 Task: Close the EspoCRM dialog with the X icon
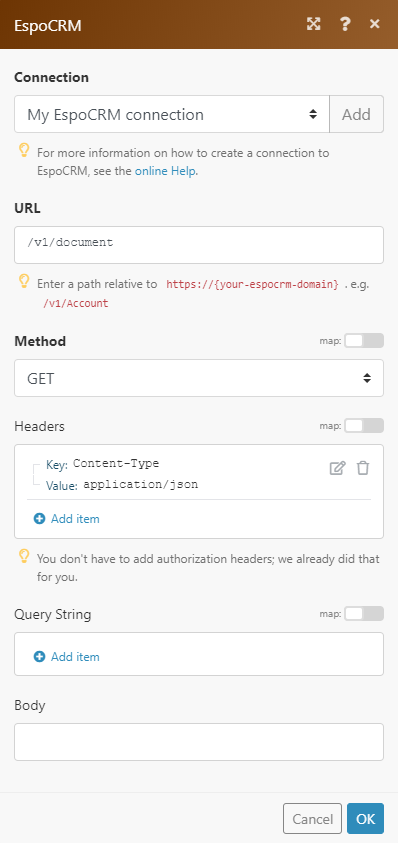coord(375,24)
